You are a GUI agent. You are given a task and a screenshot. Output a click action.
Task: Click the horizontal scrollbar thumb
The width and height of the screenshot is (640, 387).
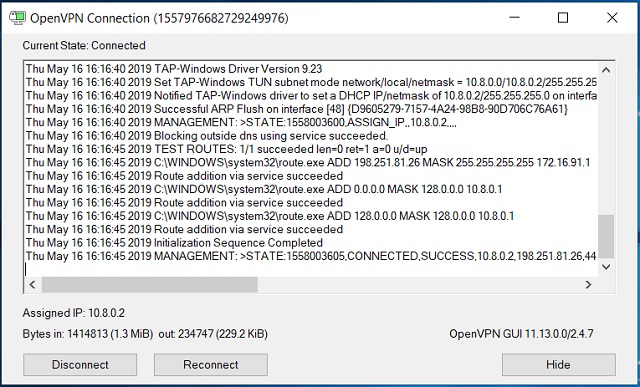point(149,285)
